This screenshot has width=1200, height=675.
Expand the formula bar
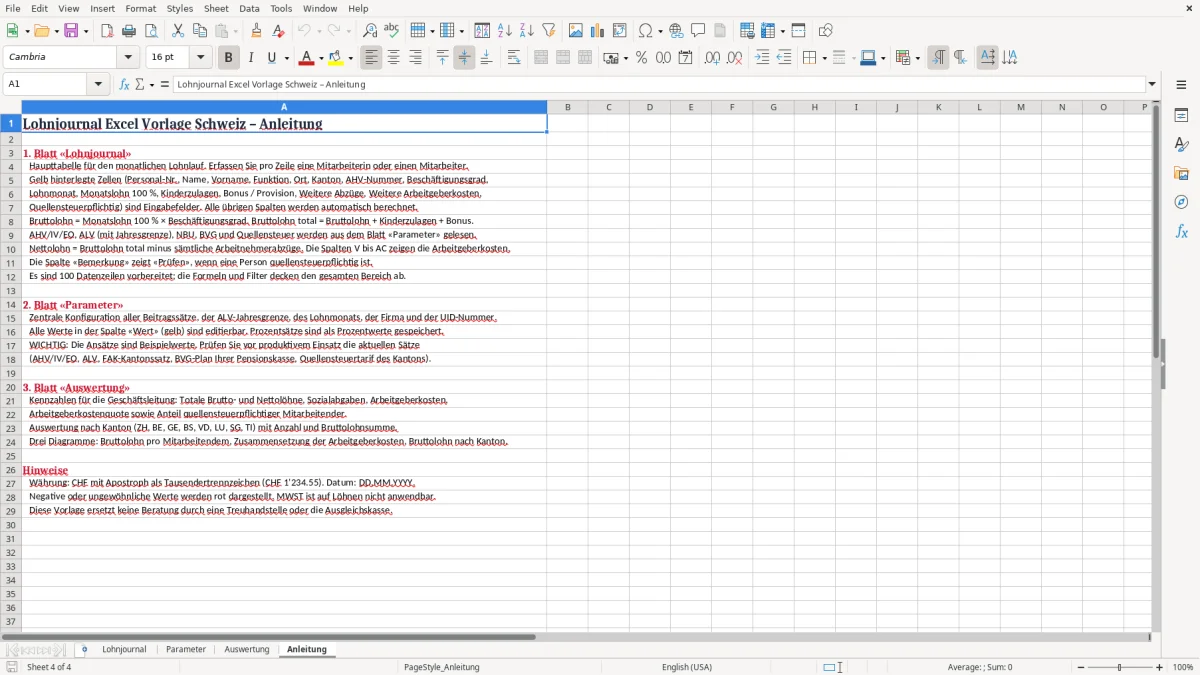click(1152, 85)
